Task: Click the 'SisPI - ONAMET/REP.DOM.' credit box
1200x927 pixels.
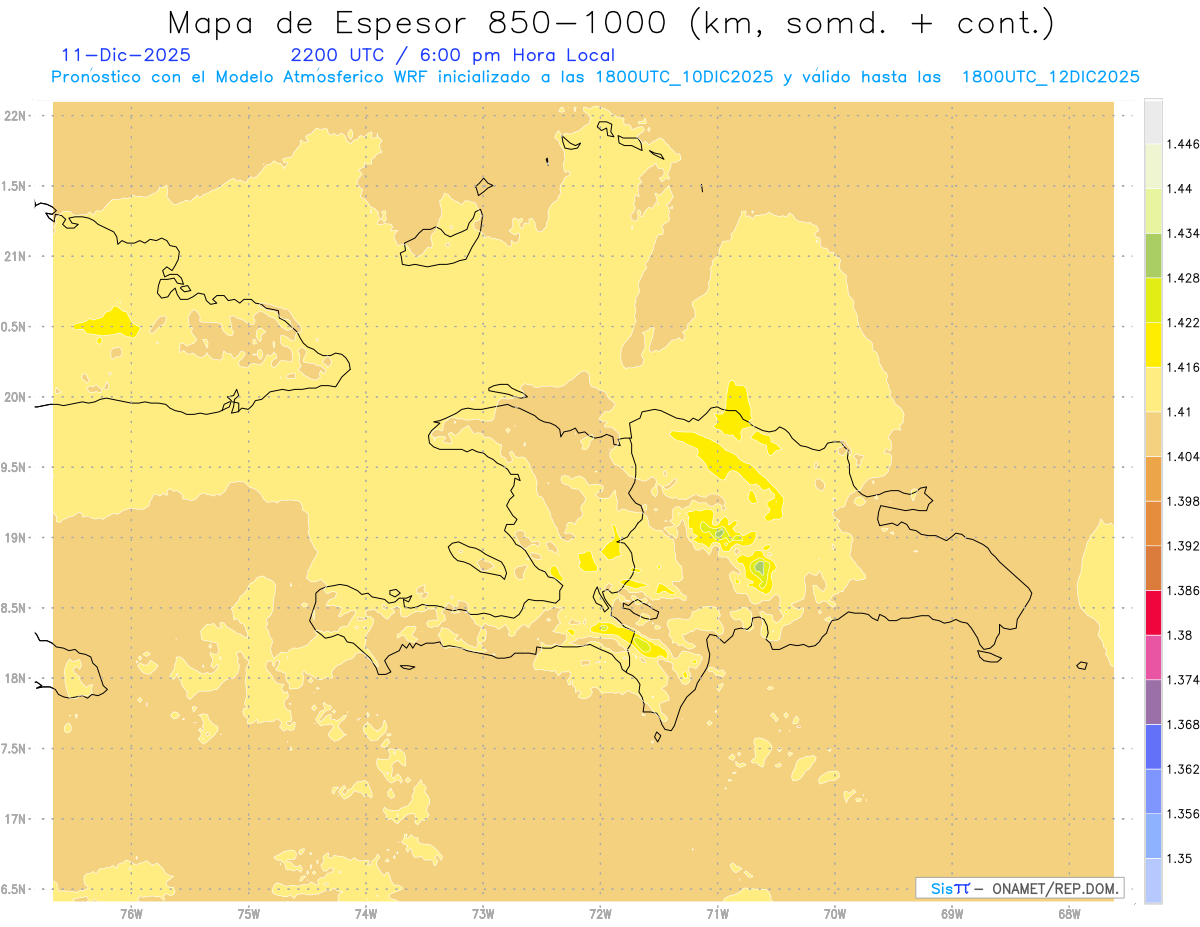Action: click(1019, 888)
